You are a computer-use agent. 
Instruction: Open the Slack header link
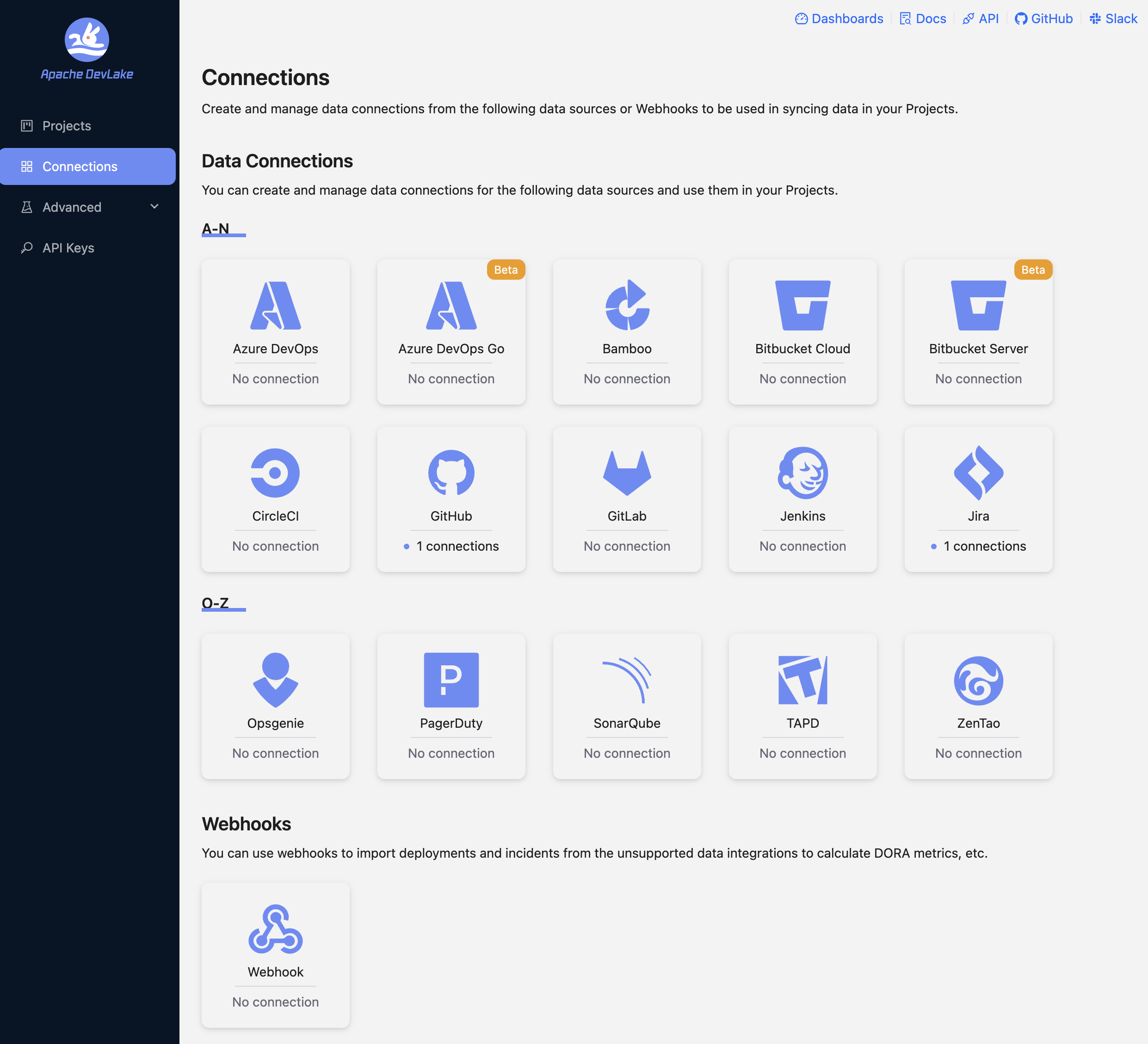[1113, 19]
